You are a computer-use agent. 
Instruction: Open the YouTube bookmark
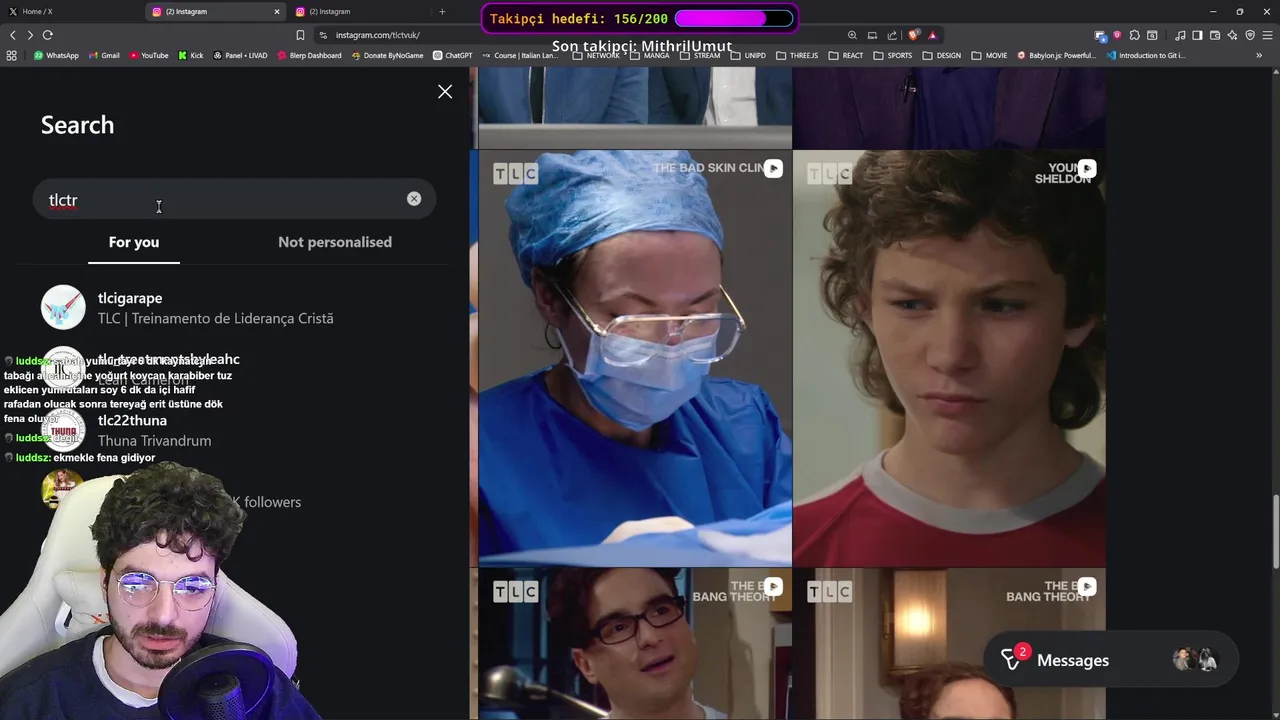tap(149, 55)
